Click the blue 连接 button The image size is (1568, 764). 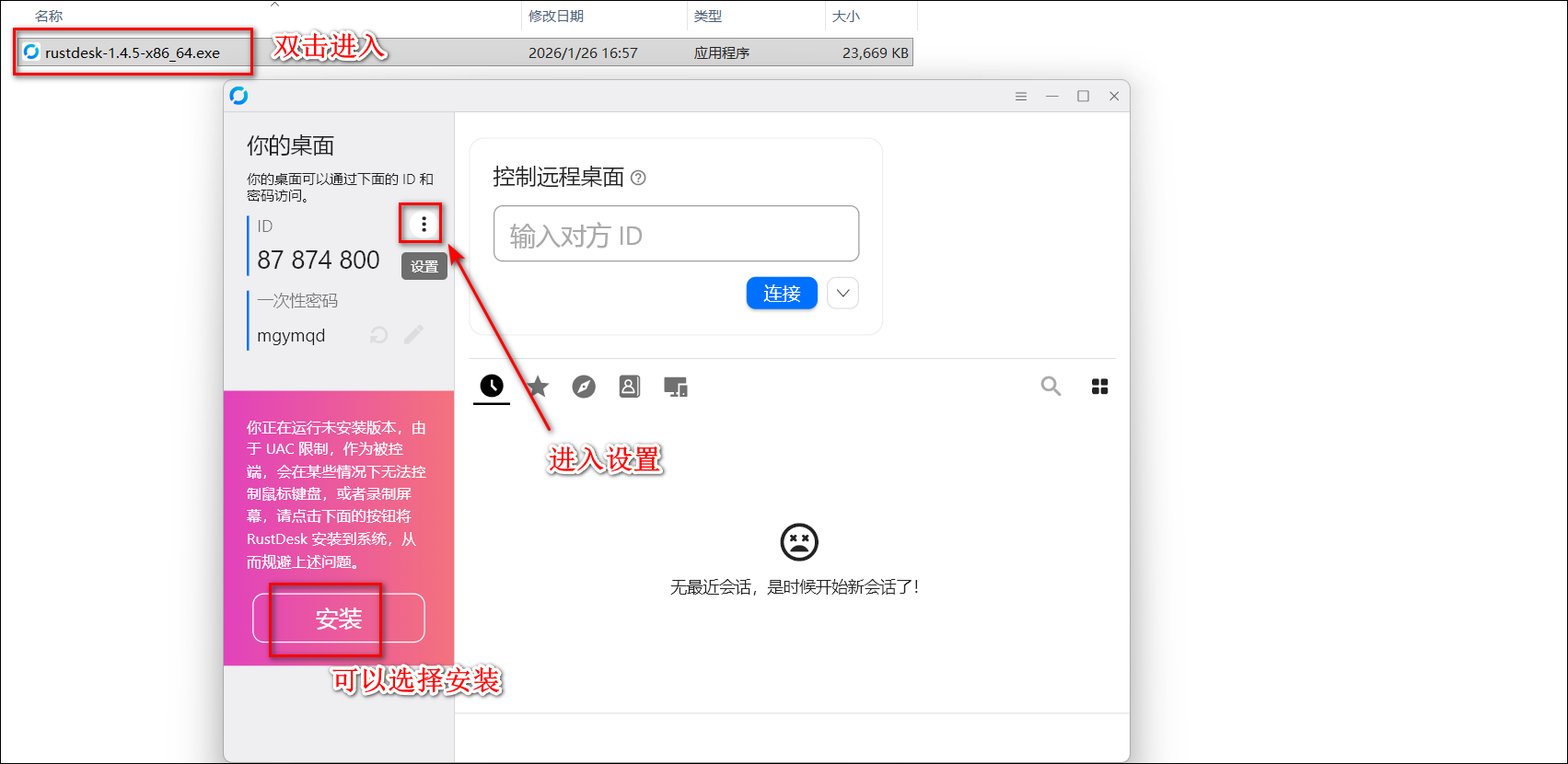(x=782, y=294)
